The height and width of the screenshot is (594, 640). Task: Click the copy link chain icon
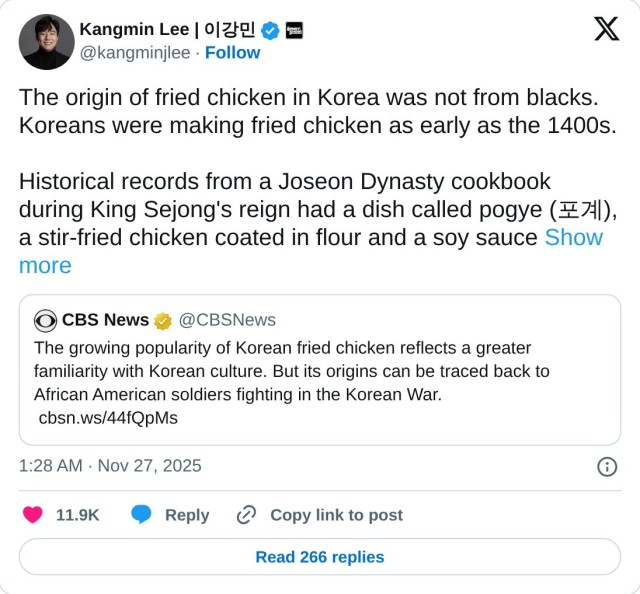[x=246, y=515]
